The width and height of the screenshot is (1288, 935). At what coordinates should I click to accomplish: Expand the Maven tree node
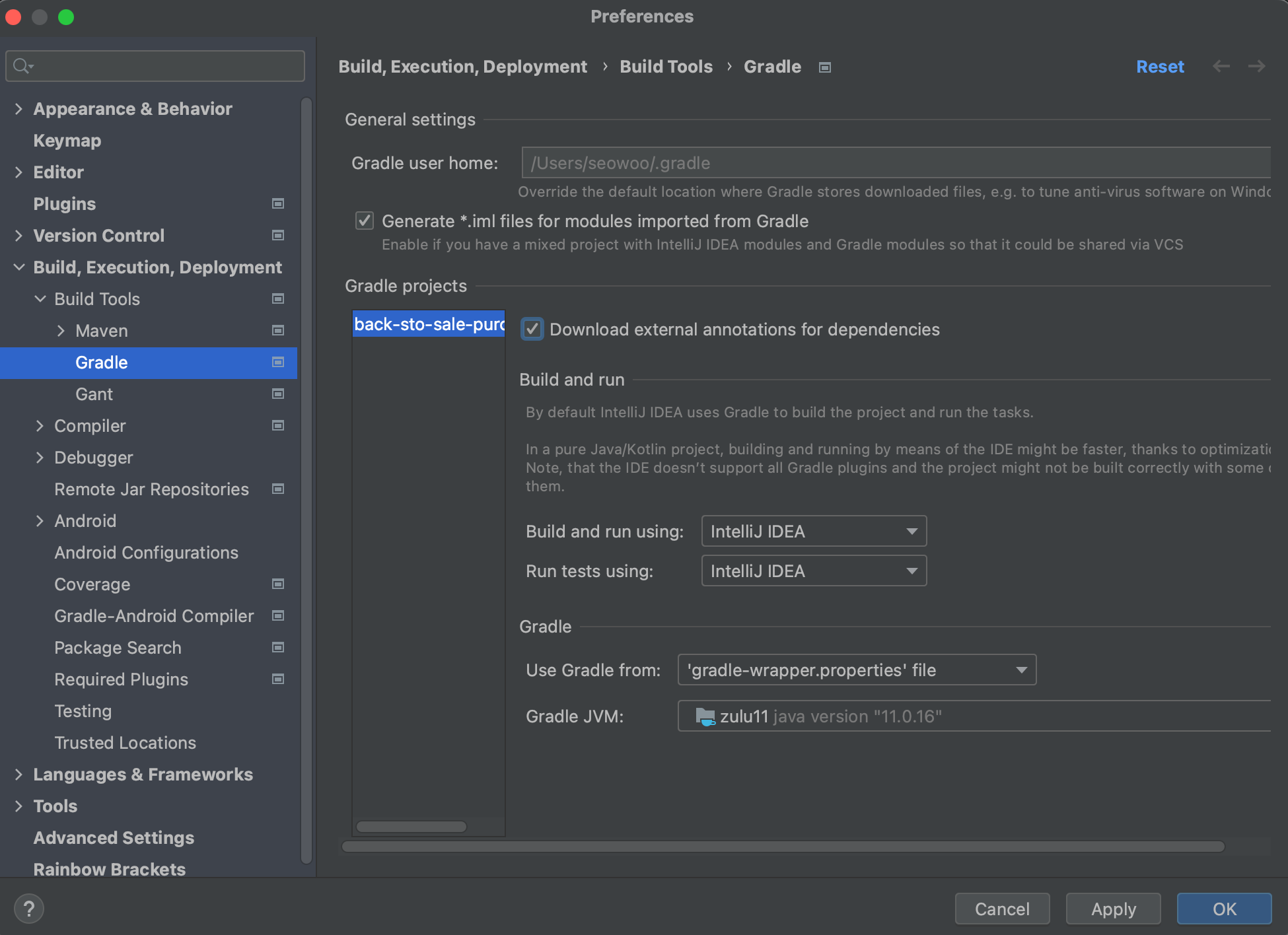[x=61, y=330]
